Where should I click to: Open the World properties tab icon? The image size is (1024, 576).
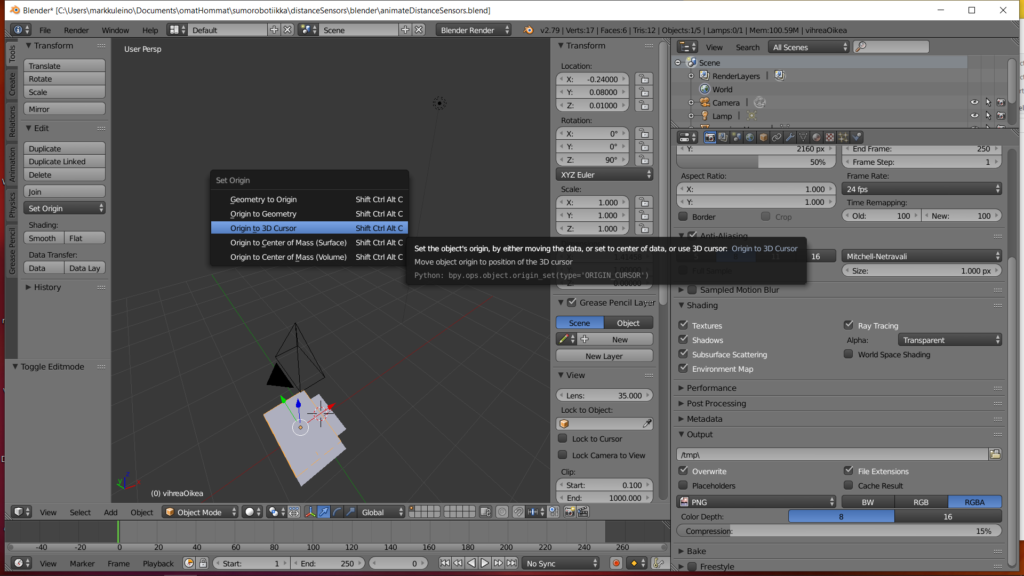(750, 137)
